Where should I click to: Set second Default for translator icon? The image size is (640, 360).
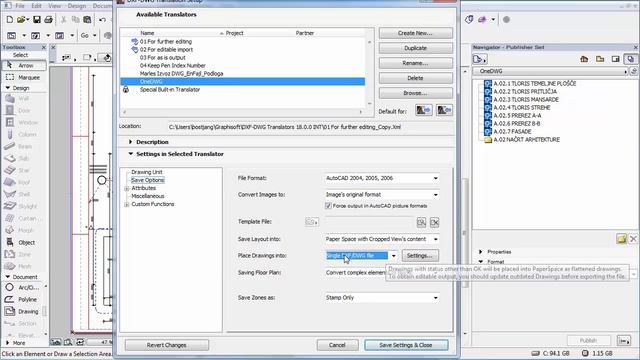point(444,110)
